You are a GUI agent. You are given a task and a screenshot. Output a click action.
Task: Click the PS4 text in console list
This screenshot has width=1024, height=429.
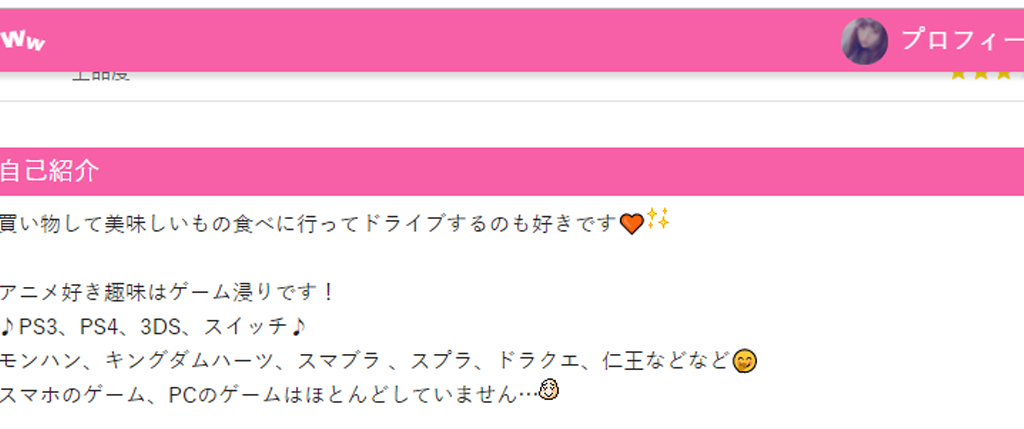[99, 326]
